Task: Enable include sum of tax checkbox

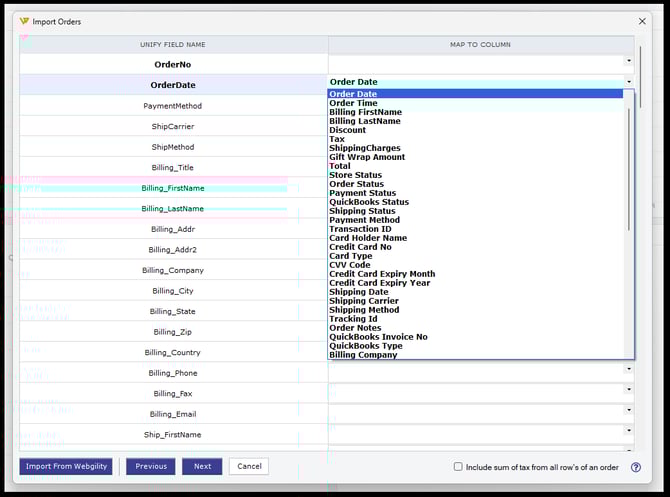Action: (458, 467)
